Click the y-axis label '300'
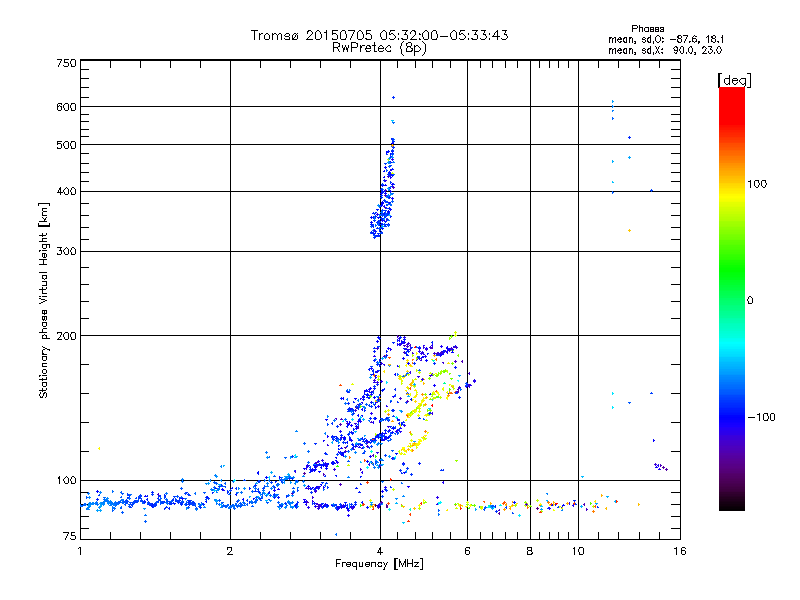This screenshot has height=600, width=800. click(x=66, y=252)
